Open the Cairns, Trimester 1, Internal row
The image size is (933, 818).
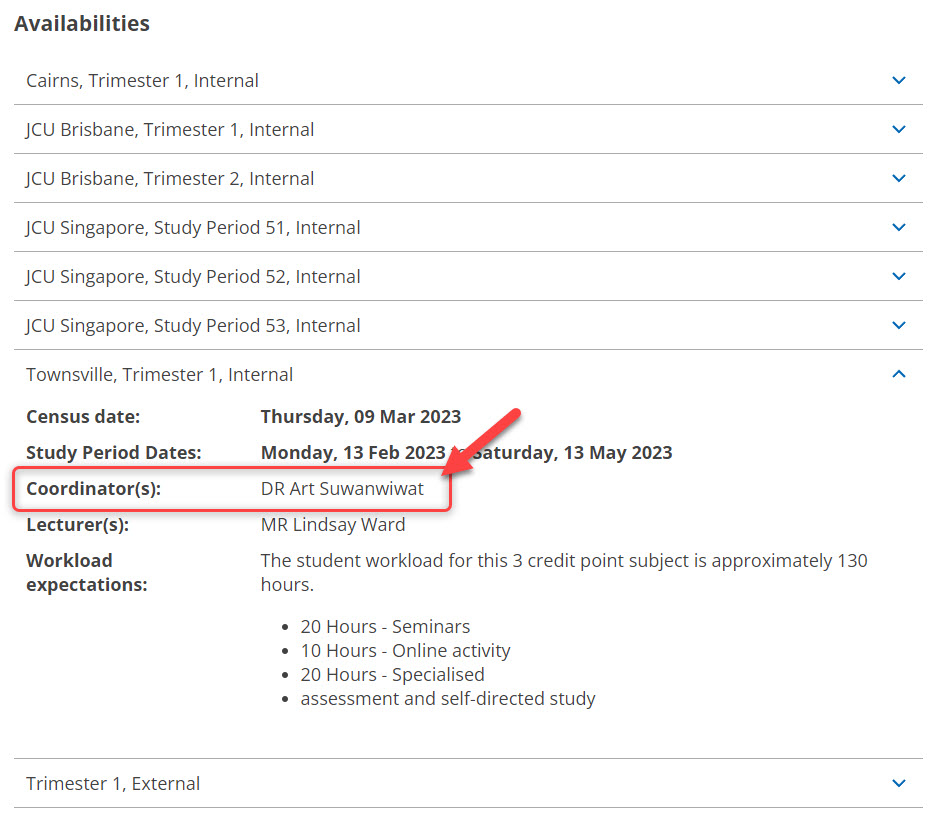pos(468,80)
